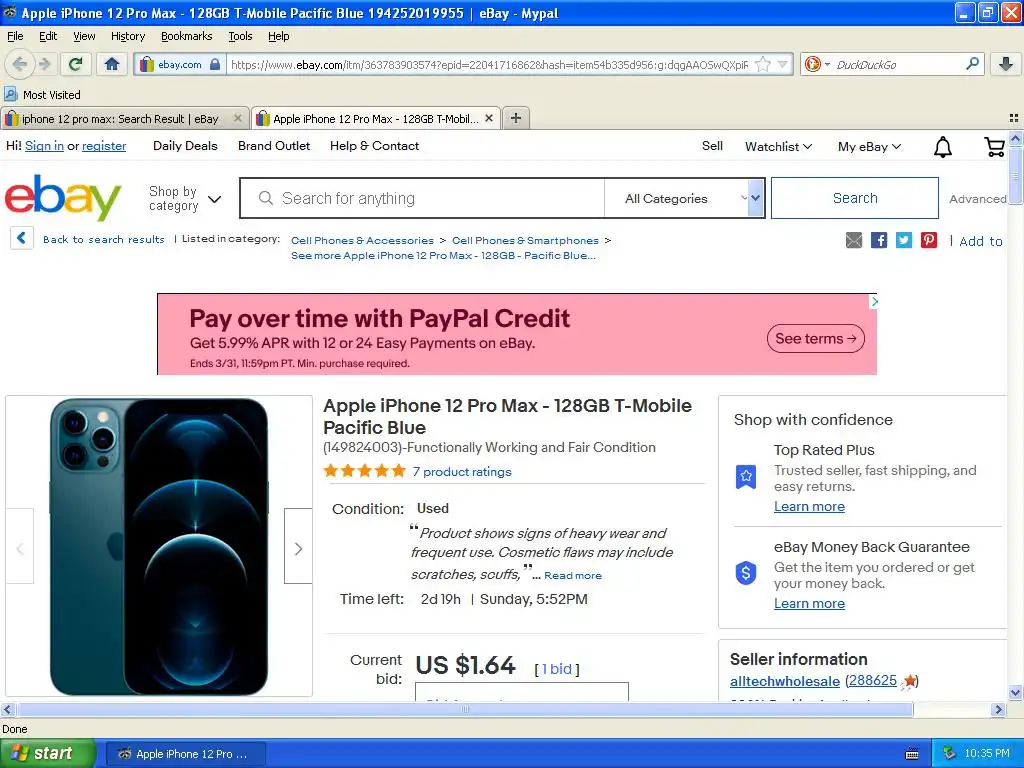
Task: Open the Windows start button
Action: 47,753
